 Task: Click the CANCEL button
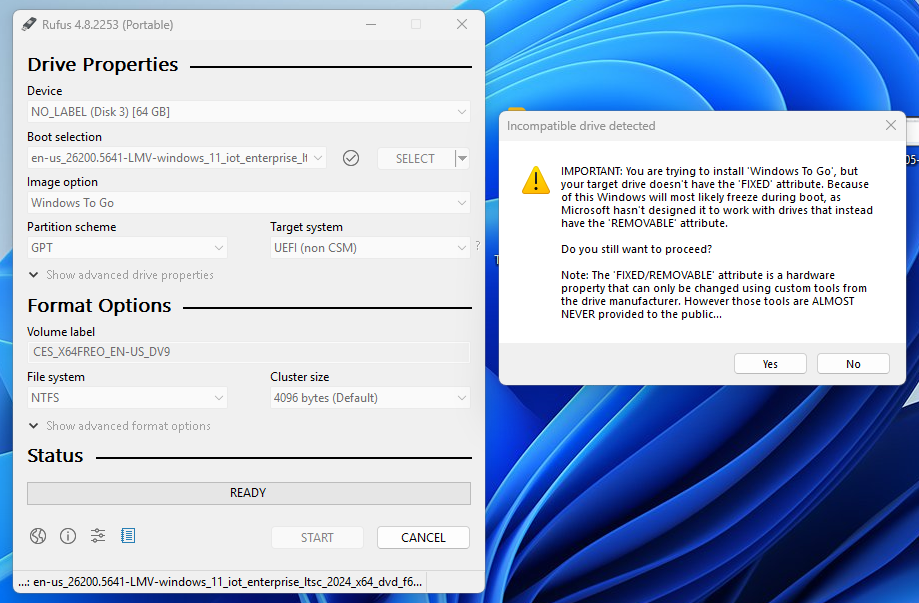click(423, 537)
